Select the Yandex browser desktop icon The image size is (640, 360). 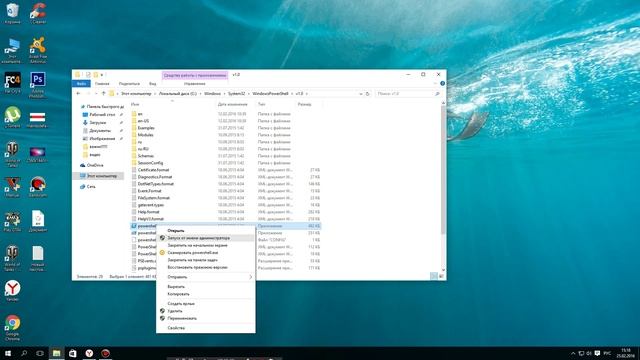[x=12, y=291]
